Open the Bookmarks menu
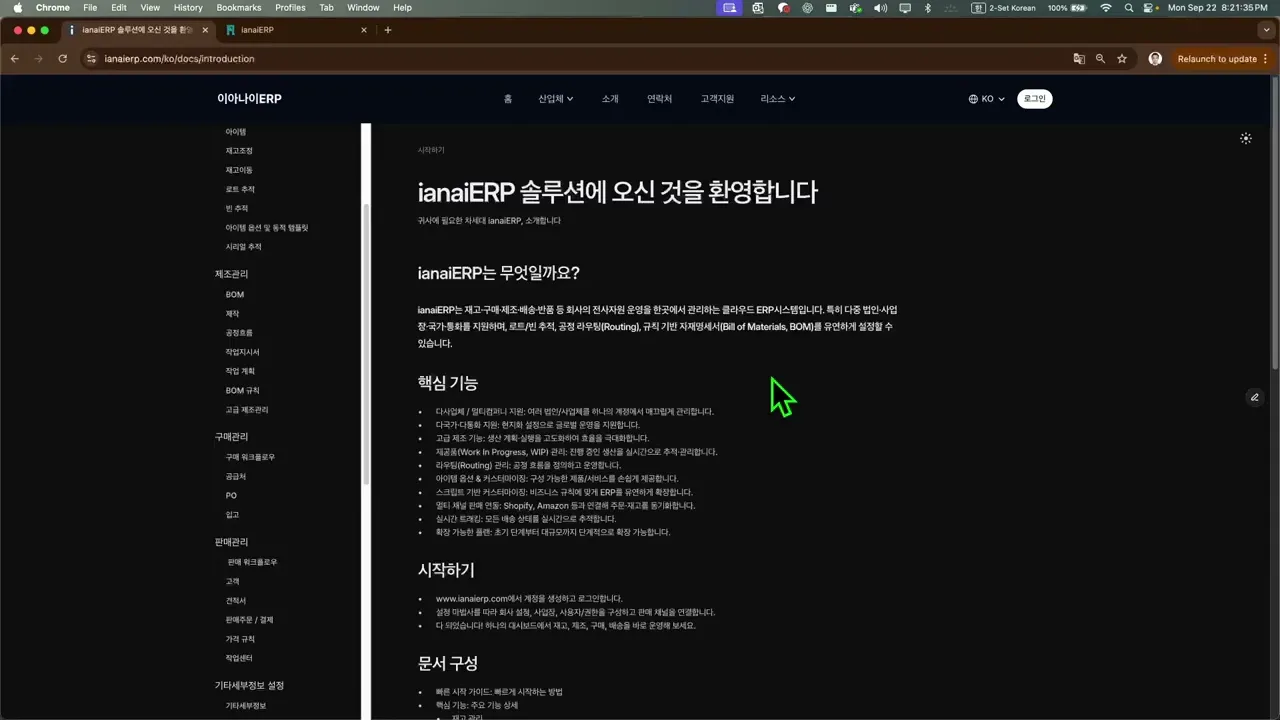Viewport: 1280px width, 720px height. 239,7
